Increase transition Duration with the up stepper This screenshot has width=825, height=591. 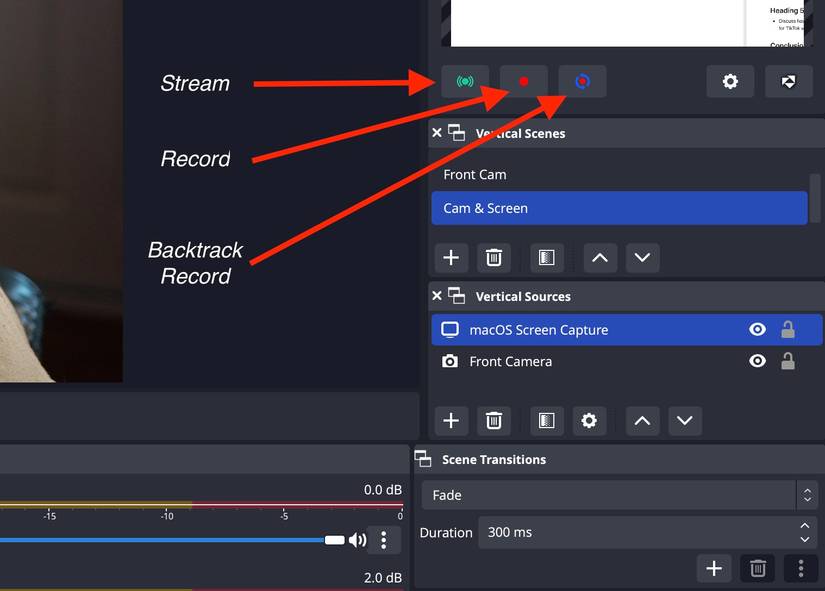[804, 526]
